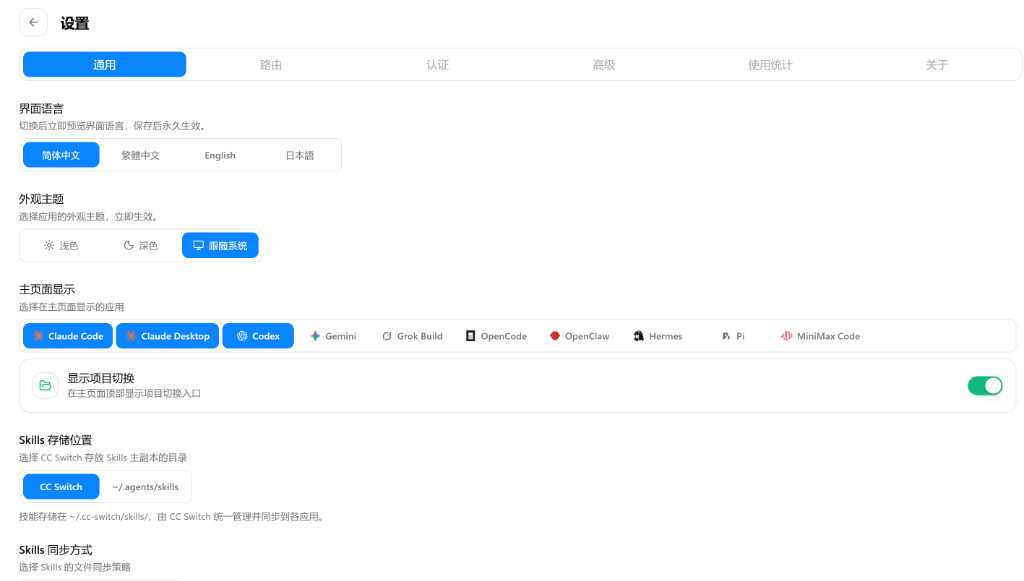Click the Skills 同步方式 heading
This screenshot has width=1024, height=581.
tap(56, 550)
